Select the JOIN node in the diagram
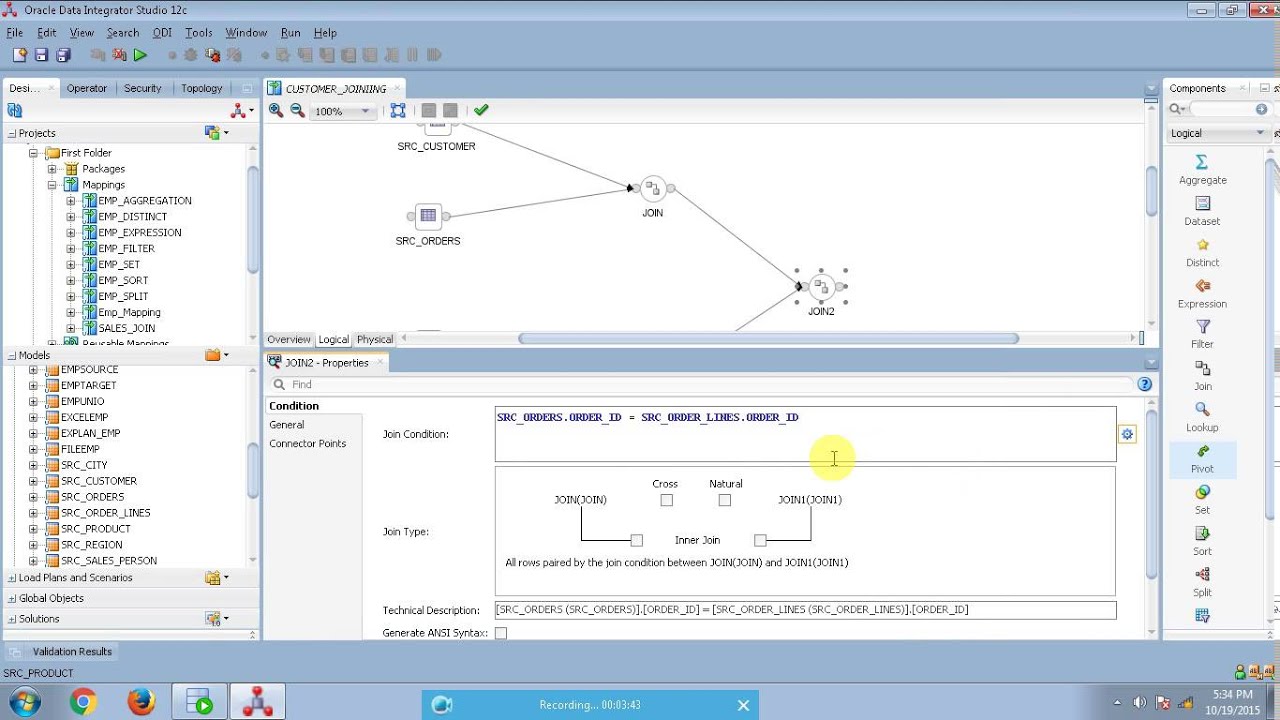Image resolution: width=1280 pixels, height=720 pixels. point(652,188)
